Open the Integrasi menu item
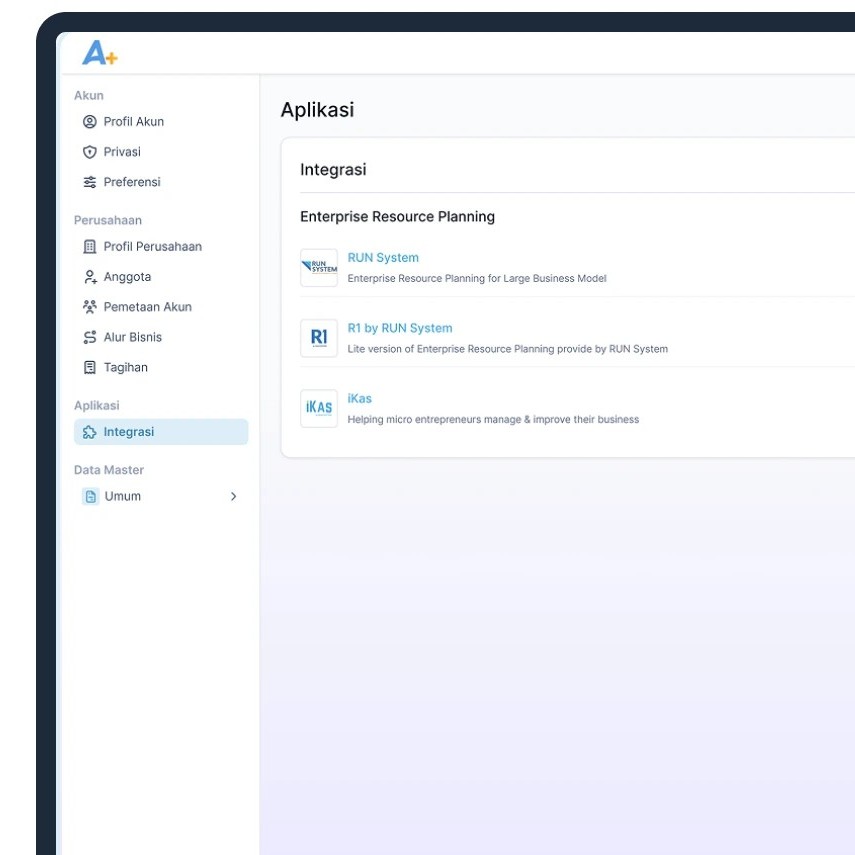Image resolution: width=855 pixels, height=855 pixels. click(129, 432)
